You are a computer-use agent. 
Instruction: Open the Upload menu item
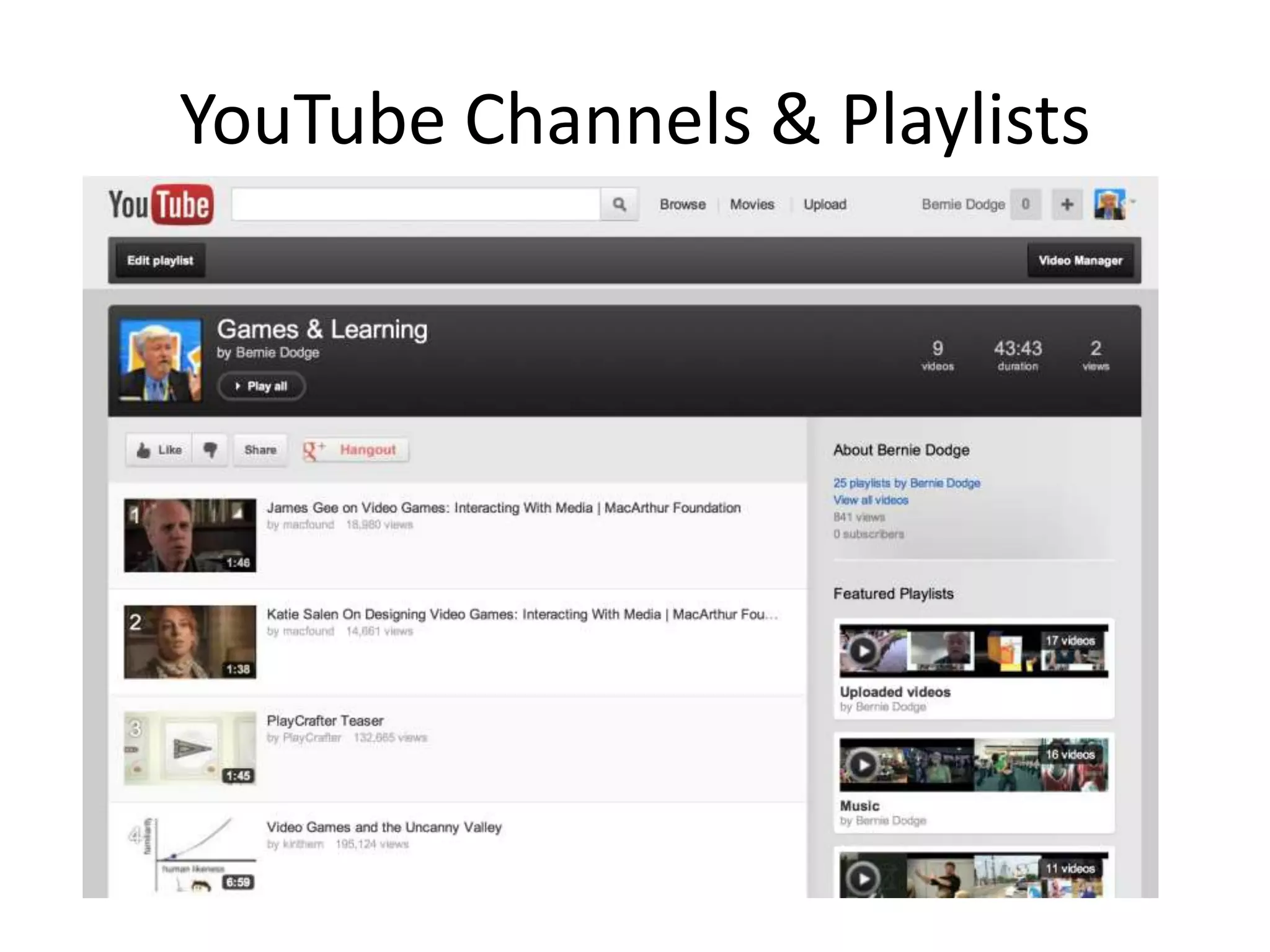[825, 205]
